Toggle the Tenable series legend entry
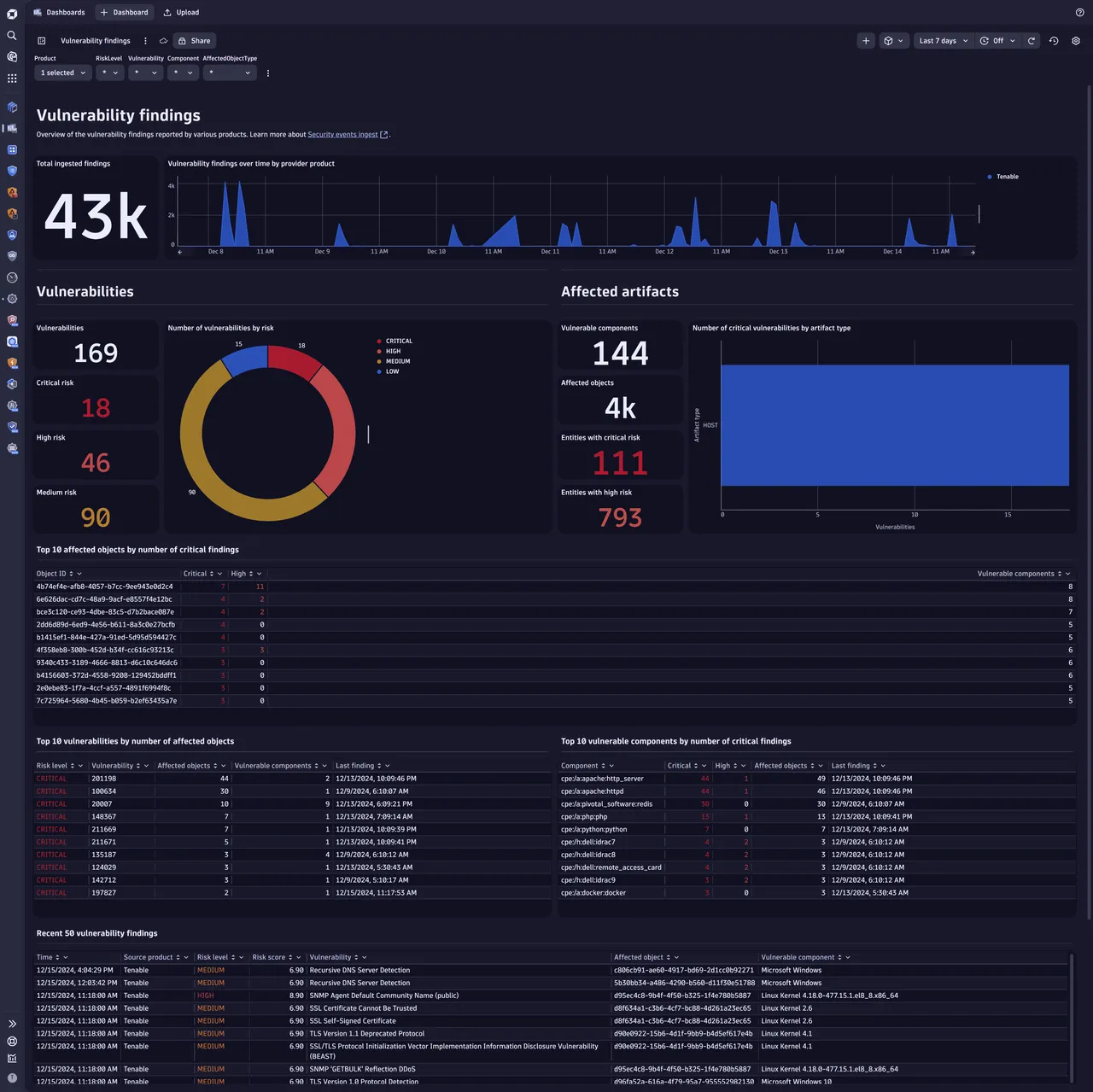The height and width of the screenshot is (1092, 1093). [x=1003, y=177]
